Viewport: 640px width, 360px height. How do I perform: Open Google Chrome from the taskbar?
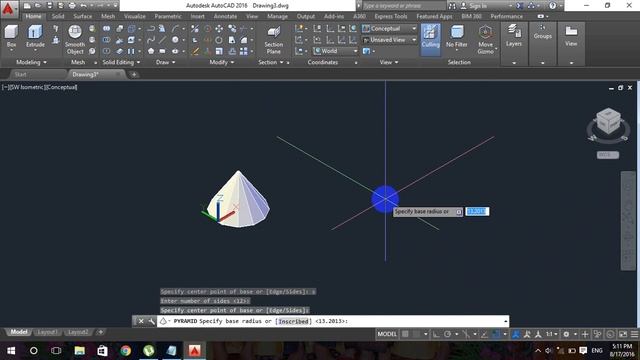[126, 351]
